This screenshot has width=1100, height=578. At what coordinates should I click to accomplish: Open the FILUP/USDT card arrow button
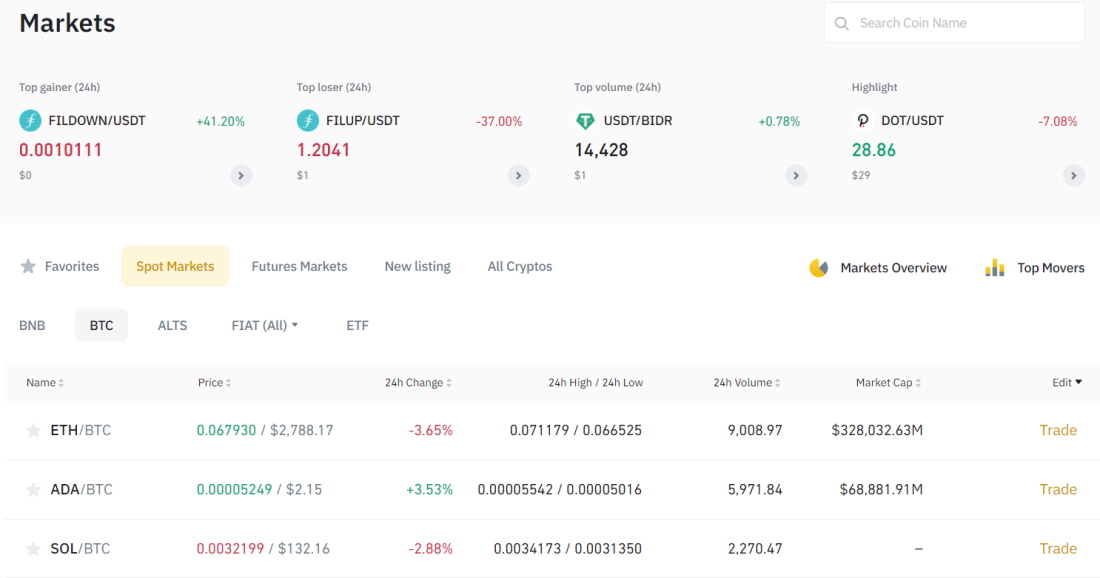click(x=518, y=175)
